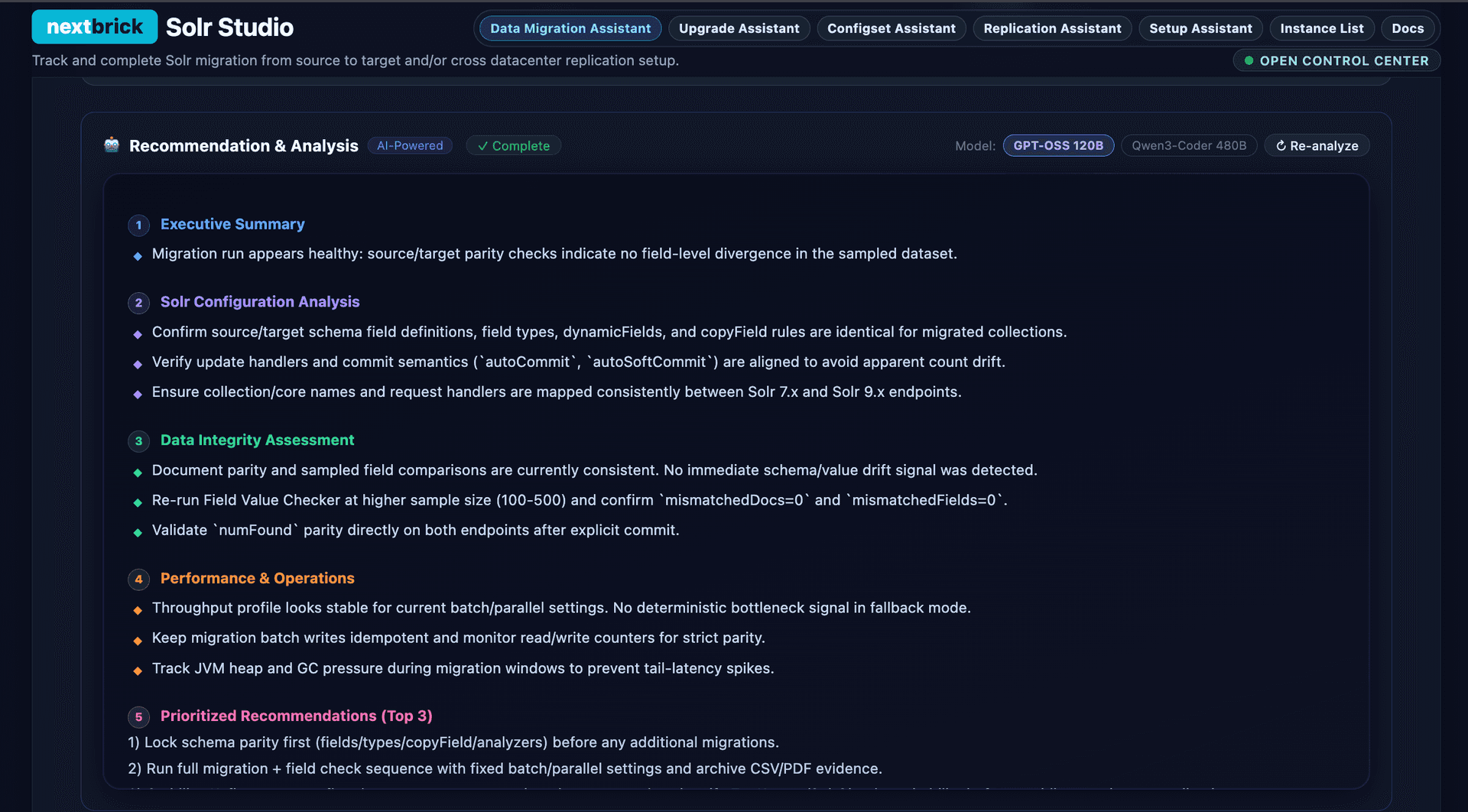This screenshot has height=812, width=1468.
Task: Click the number 2 section badge
Action: point(138,303)
